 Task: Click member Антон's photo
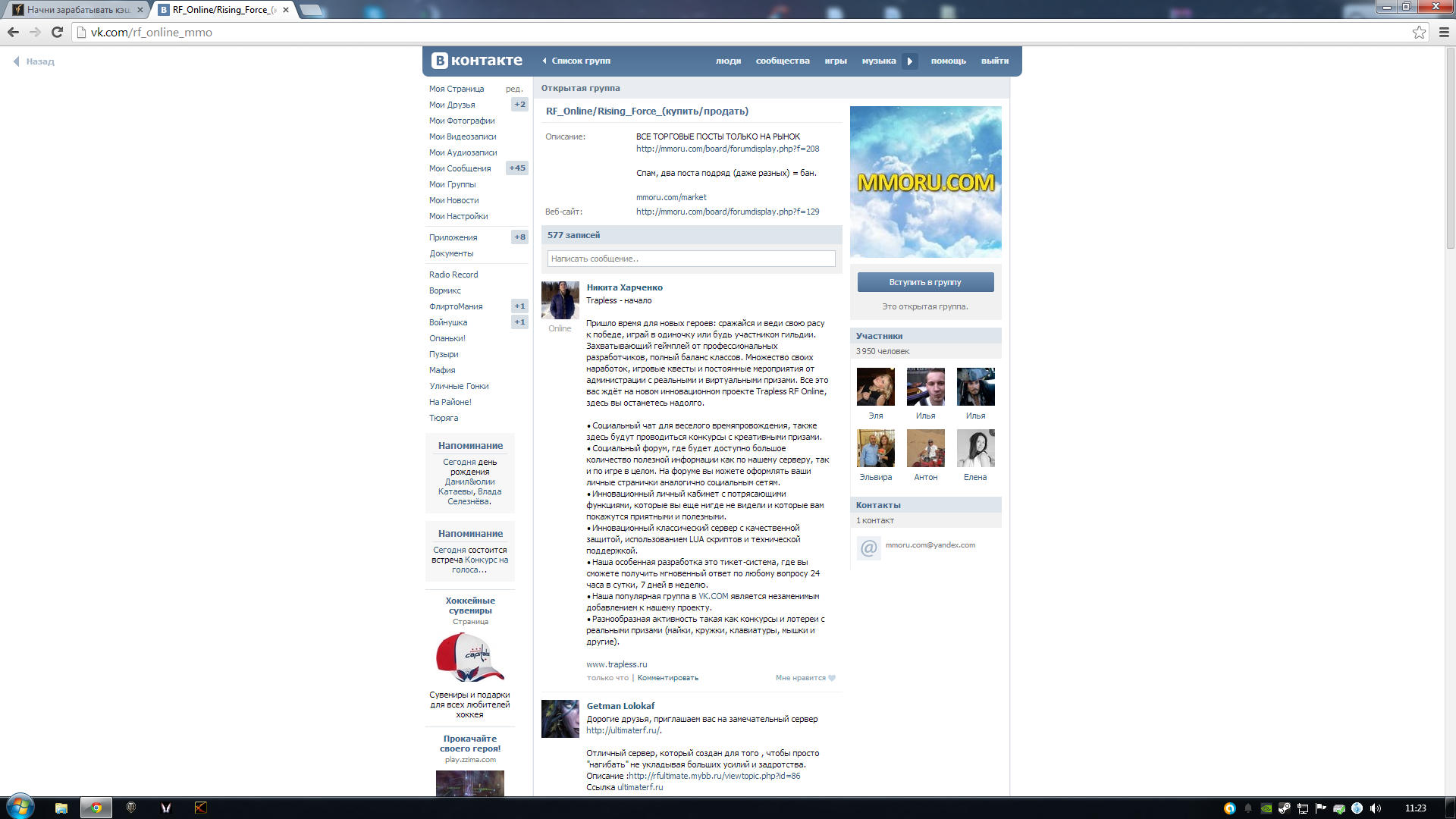coord(926,448)
